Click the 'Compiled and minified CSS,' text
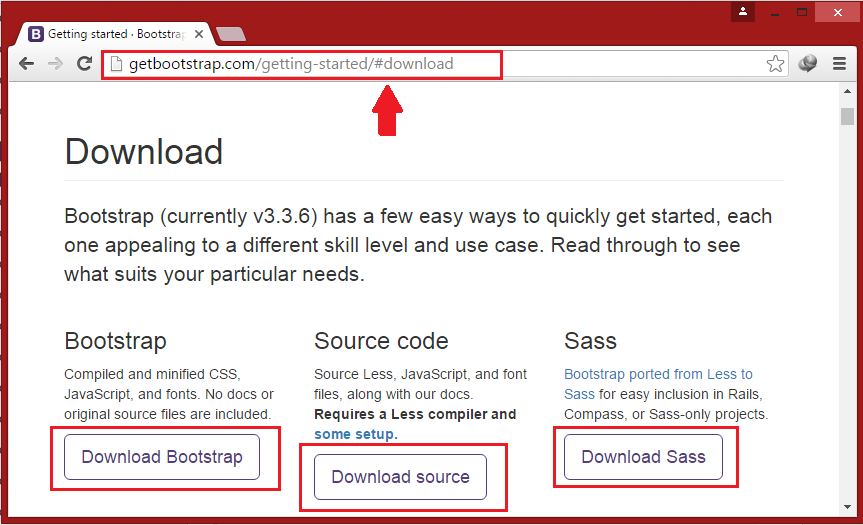This screenshot has height=525, width=863. click(152, 374)
